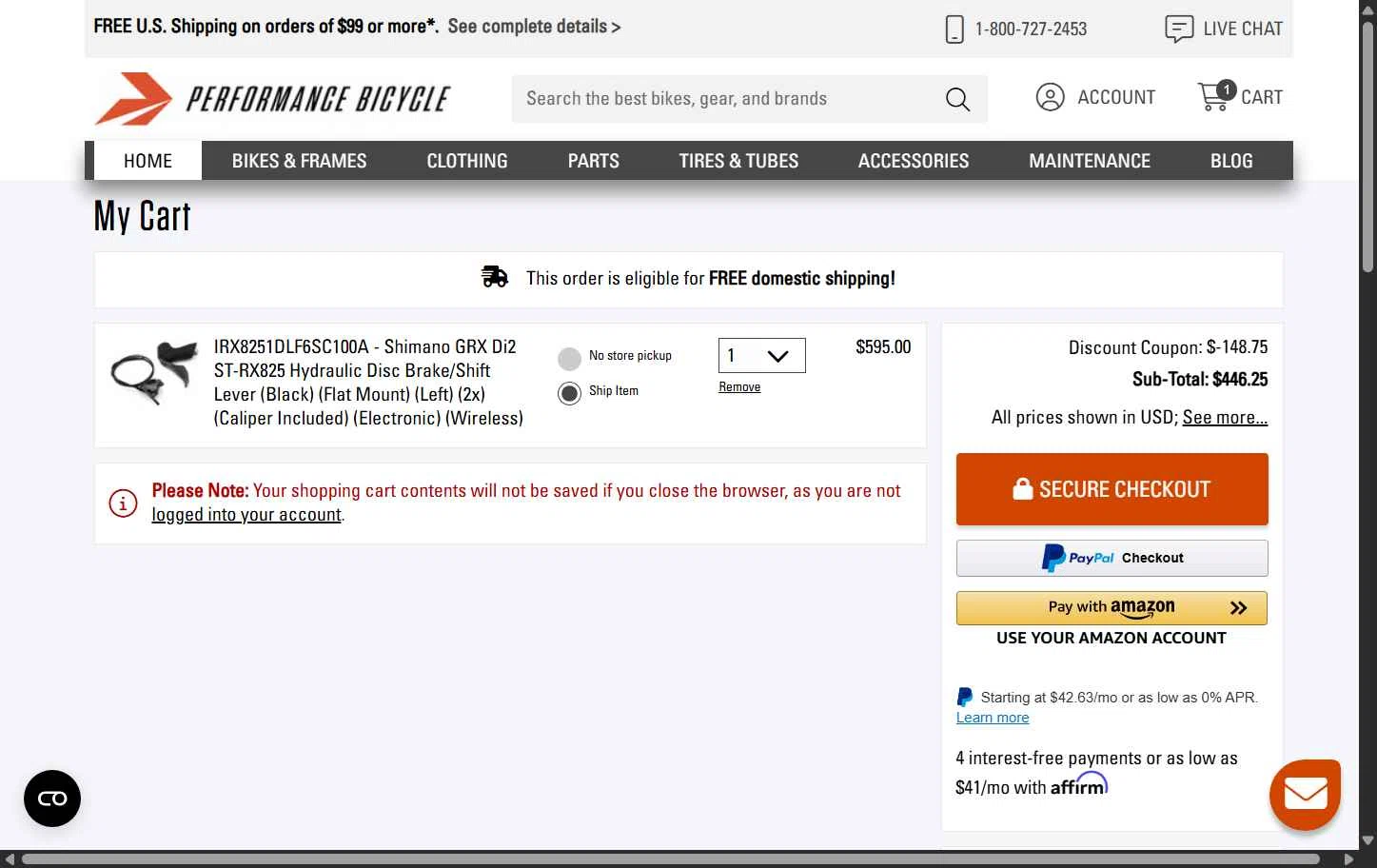Viewport: 1377px width, 868px height.
Task: Click 'logged into your account' link
Action: pyautogui.click(x=246, y=515)
